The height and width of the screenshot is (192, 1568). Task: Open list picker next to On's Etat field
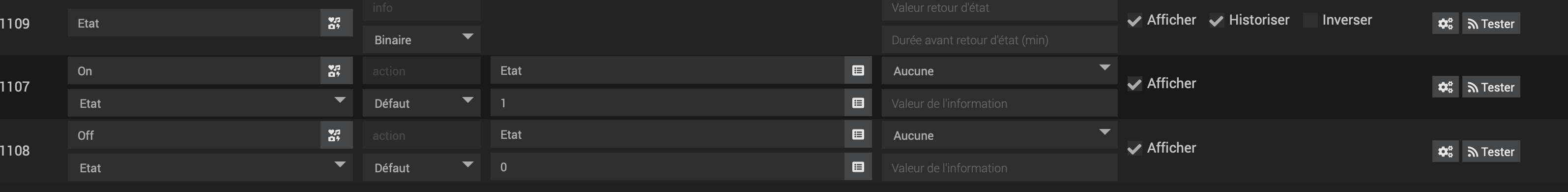pyautogui.click(x=858, y=71)
